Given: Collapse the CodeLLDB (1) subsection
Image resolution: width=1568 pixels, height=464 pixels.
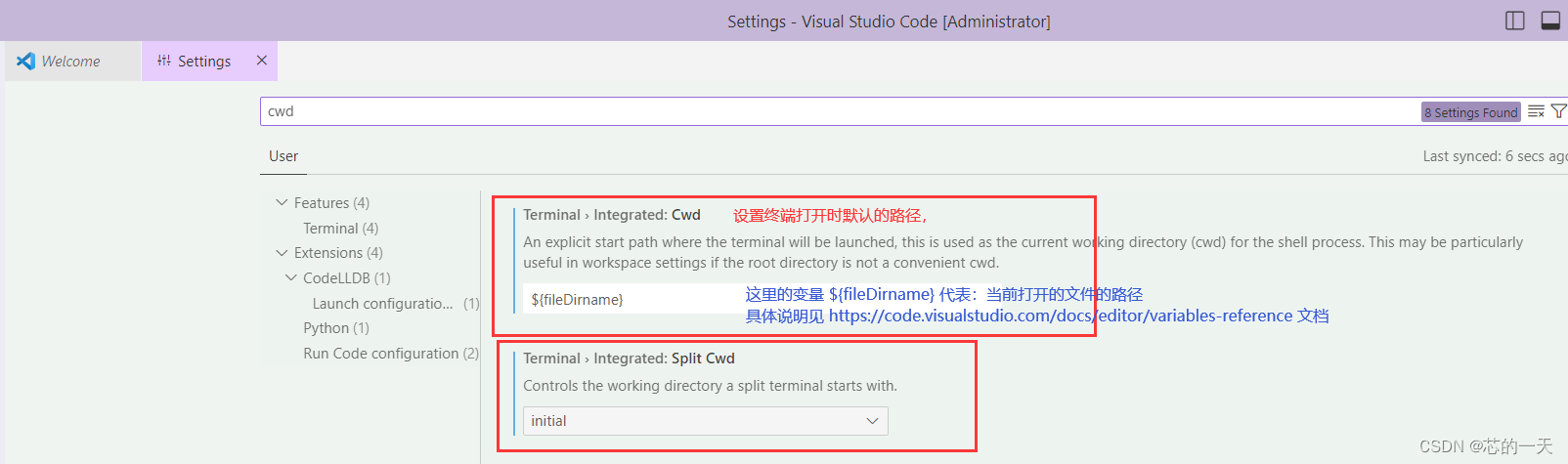Looking at the screenshot, I should [x=291, y=277].
